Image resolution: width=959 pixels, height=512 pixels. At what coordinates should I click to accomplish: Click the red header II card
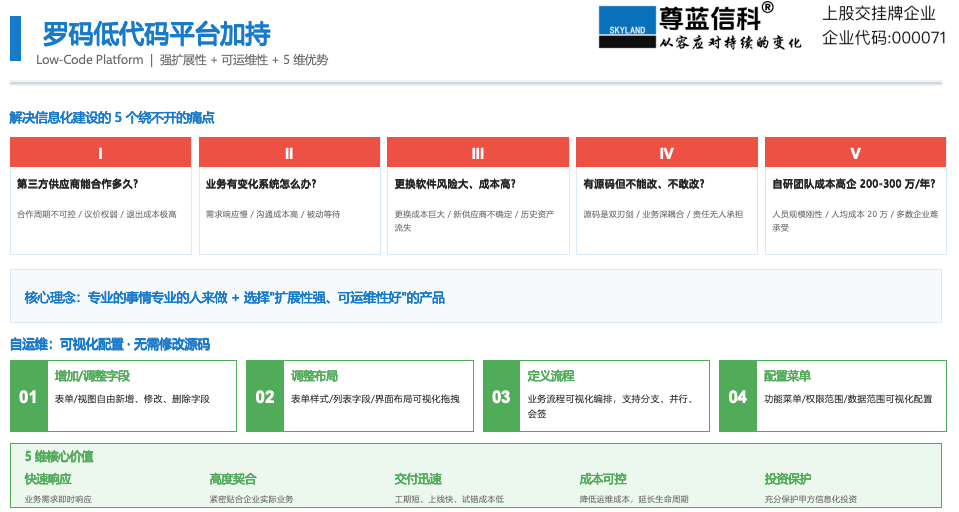pos(289,153)
